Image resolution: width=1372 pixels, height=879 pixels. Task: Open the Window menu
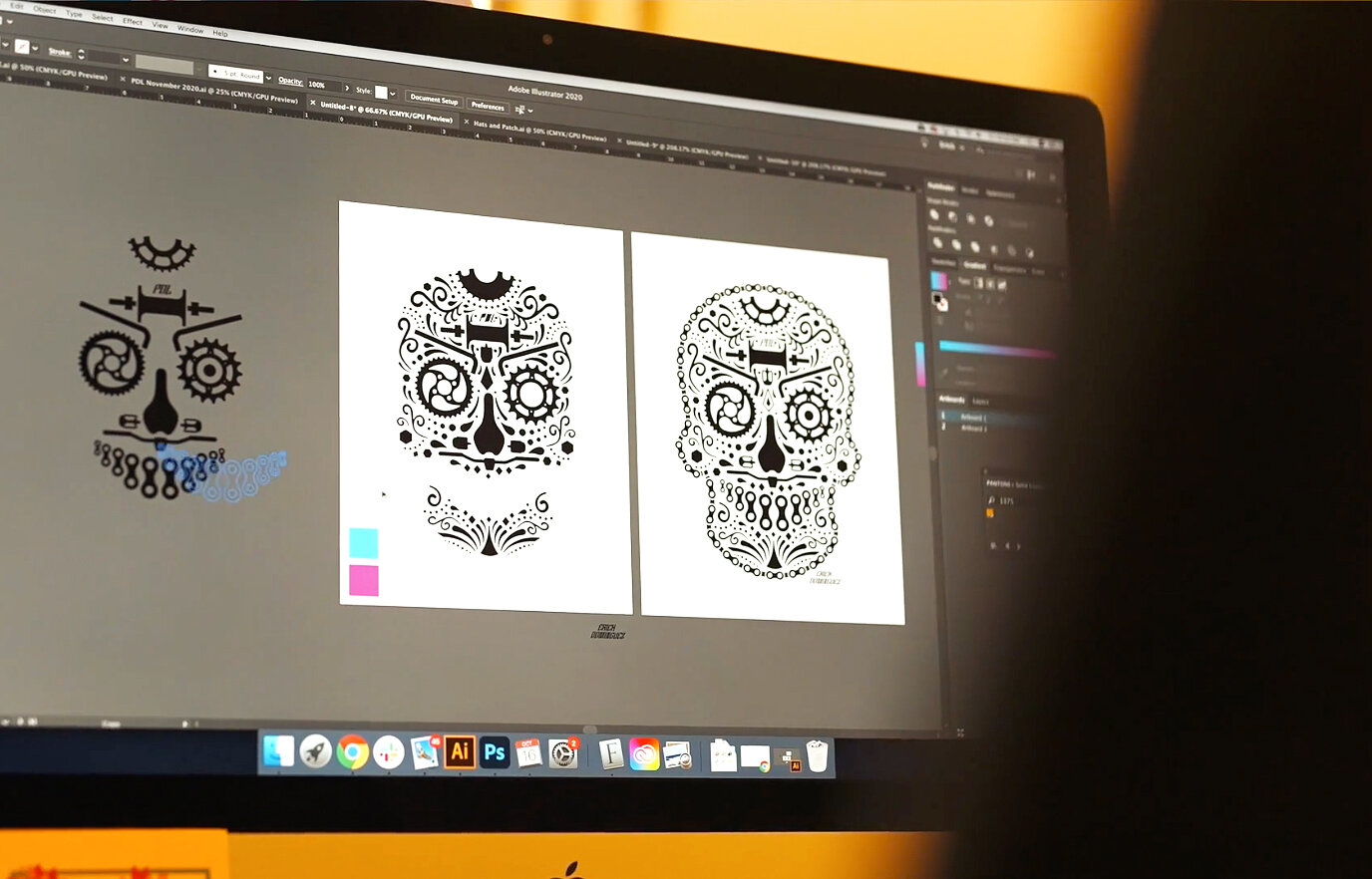190,30
